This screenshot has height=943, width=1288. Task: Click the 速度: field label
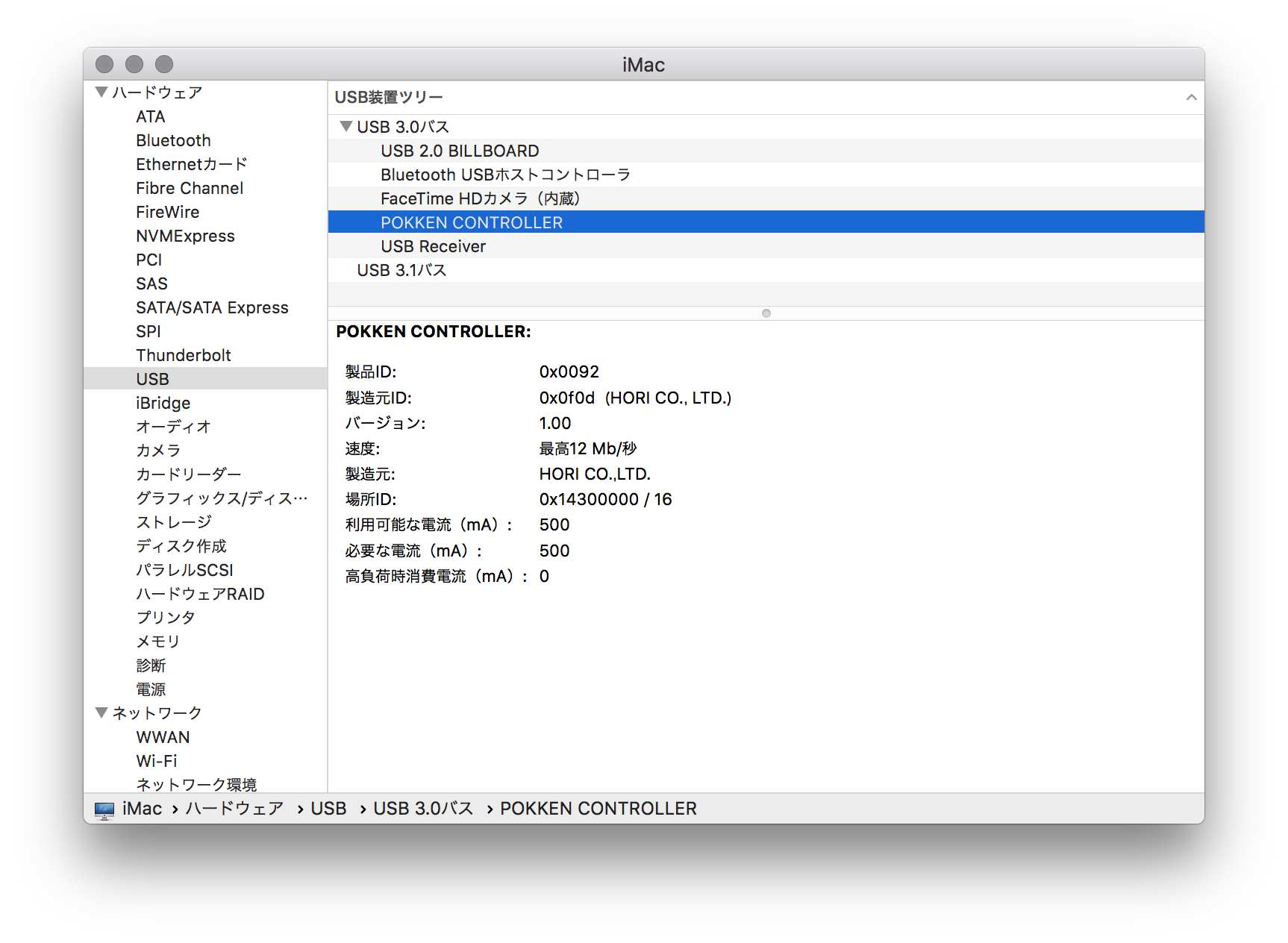363,448
